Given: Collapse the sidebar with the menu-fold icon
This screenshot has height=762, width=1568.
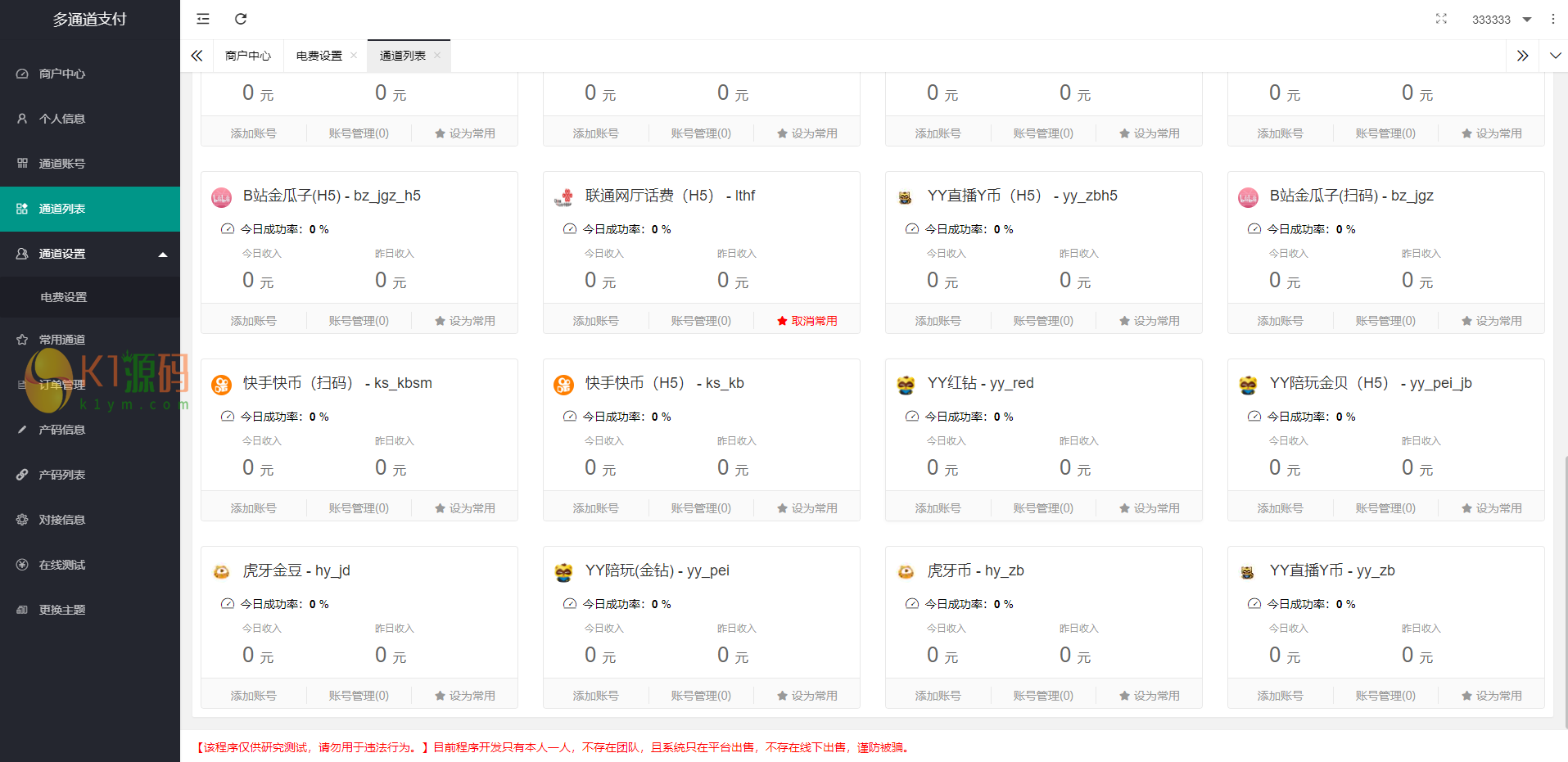Looking at the screenshot, I should coord(203,19).
